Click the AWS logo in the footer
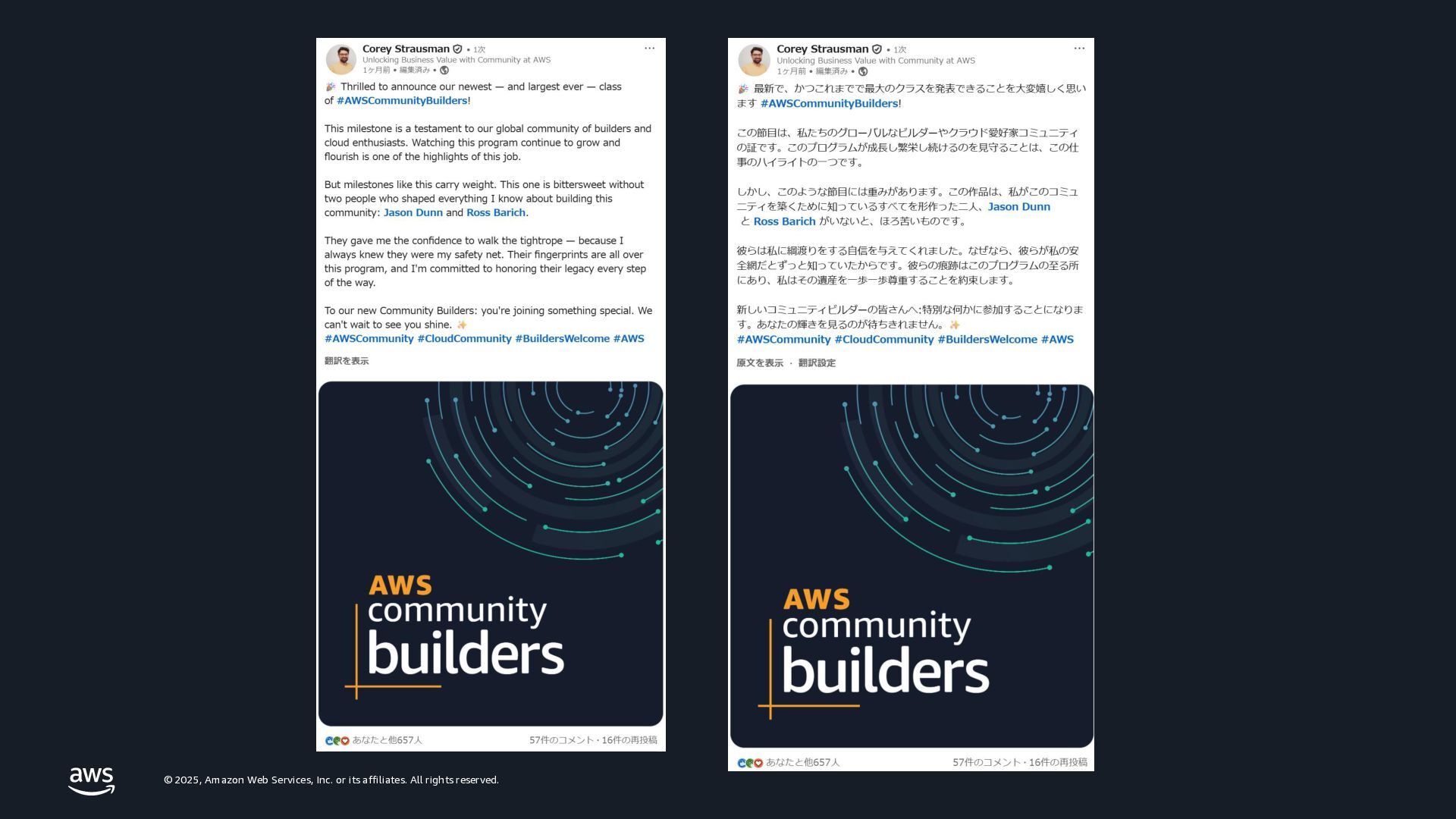This screenshot has height=819, width=1456. tap(92, 780)
